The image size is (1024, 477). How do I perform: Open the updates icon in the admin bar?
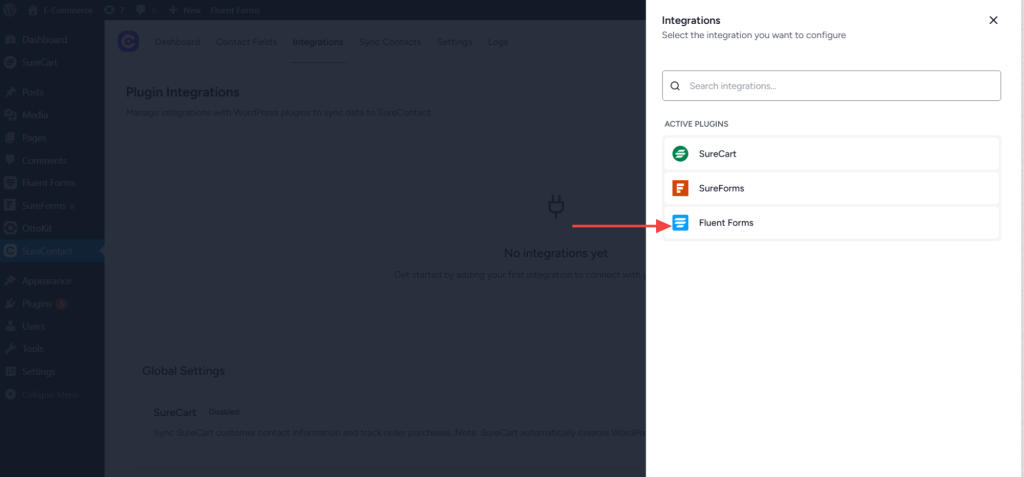point(113,9)
